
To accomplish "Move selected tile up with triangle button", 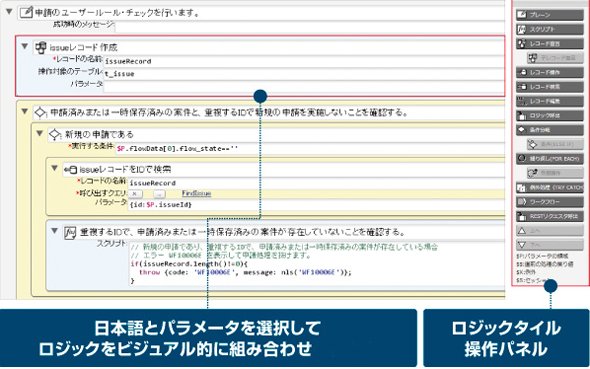I will pos(550,231).
